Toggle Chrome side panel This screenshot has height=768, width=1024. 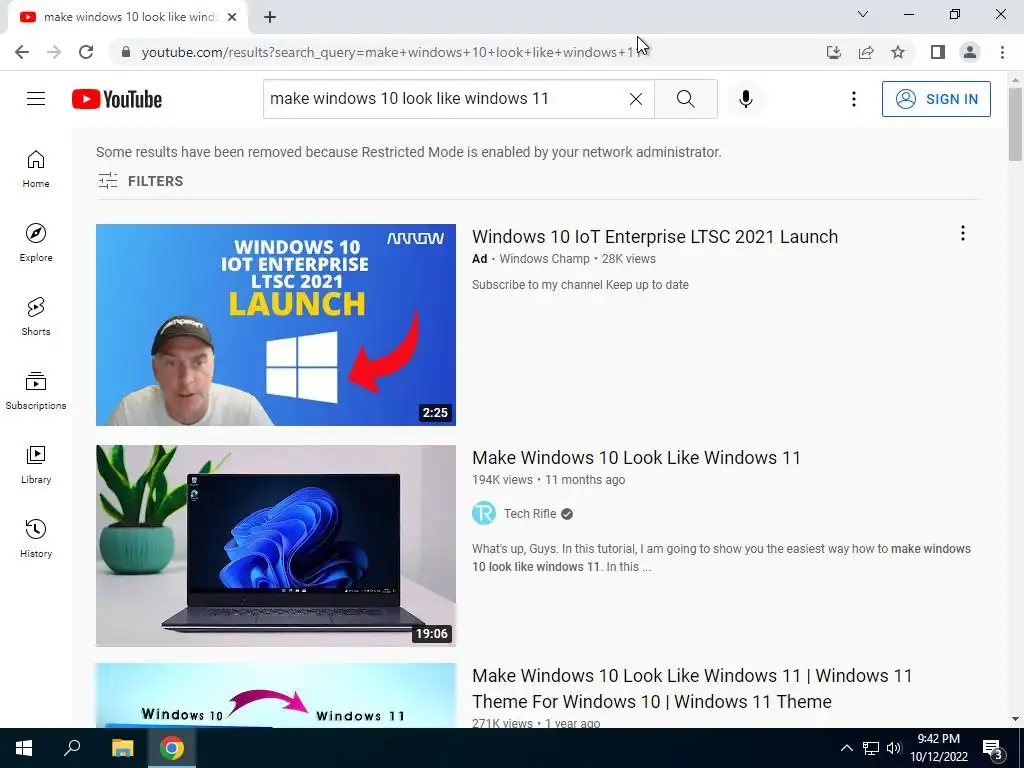[x=938, y=52]
